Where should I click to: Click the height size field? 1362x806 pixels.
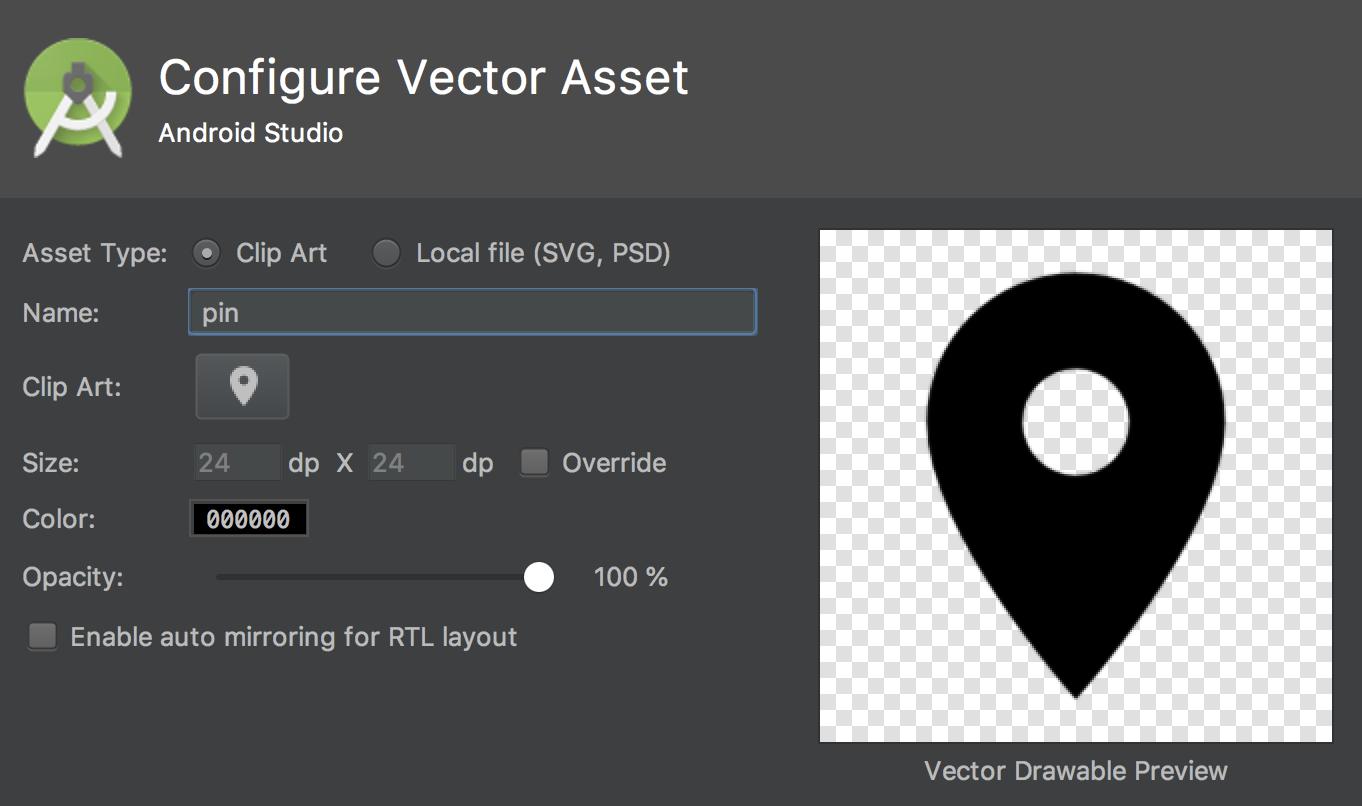click(410, 463)
